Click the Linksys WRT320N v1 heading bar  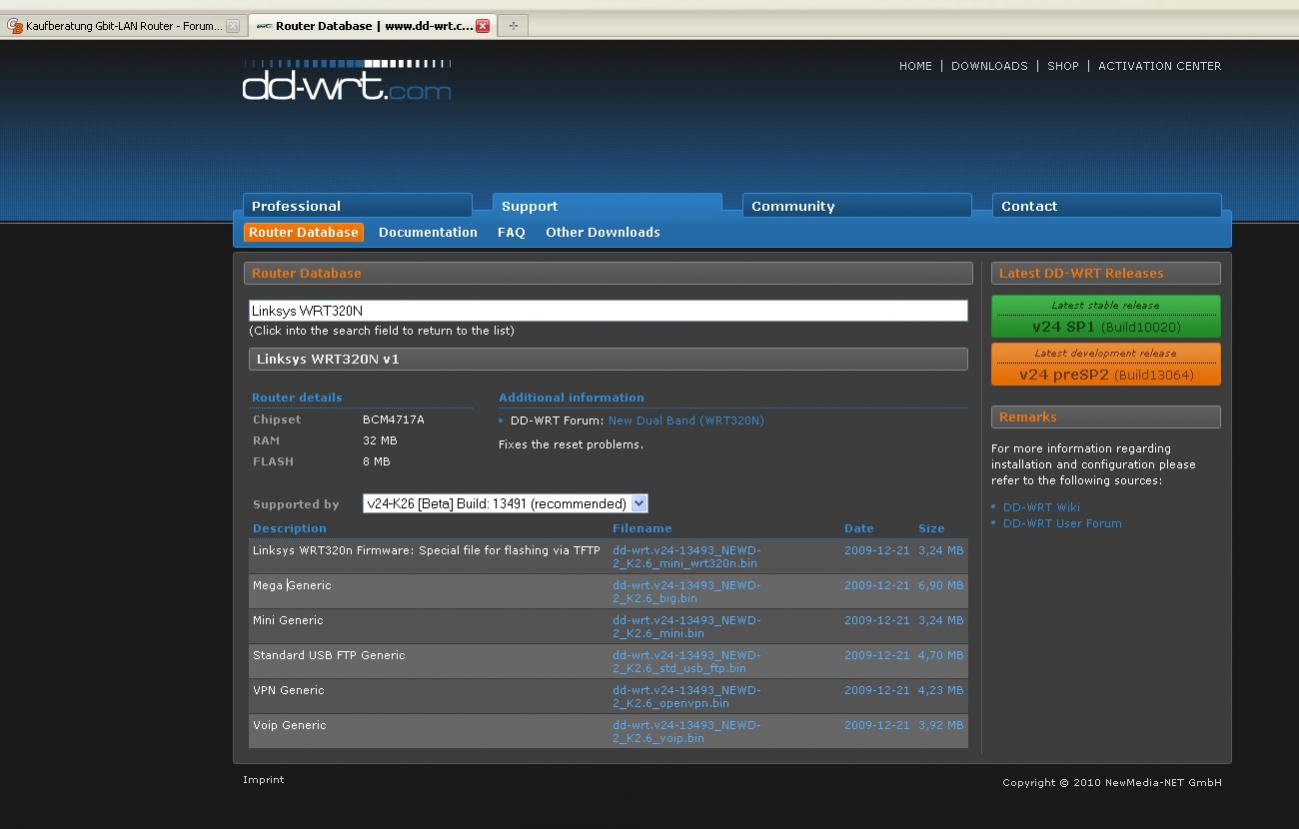tap(608, 359)
